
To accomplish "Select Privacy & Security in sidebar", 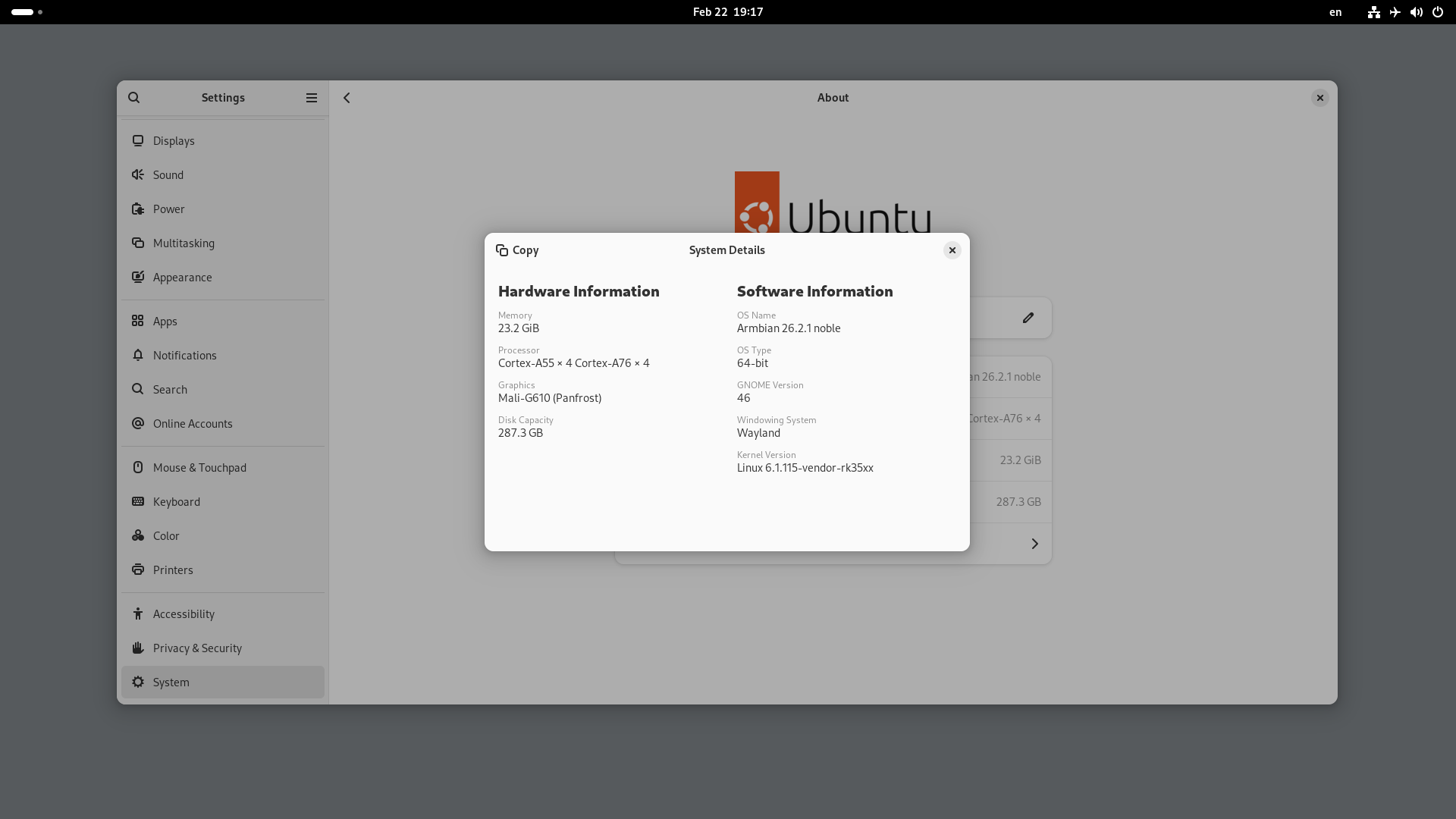I will (197, 648).
